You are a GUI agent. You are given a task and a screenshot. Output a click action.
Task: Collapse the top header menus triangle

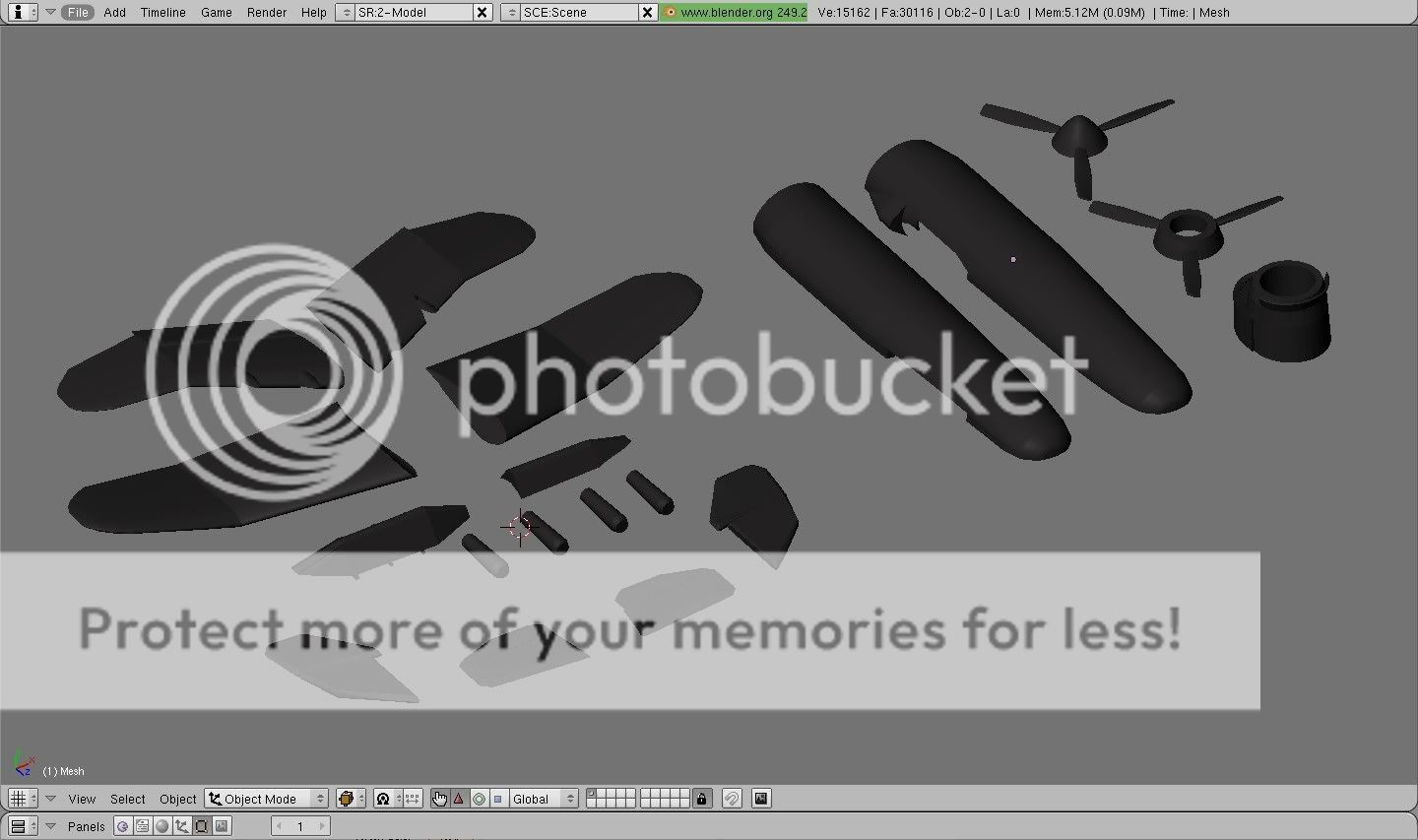[50, 12]
